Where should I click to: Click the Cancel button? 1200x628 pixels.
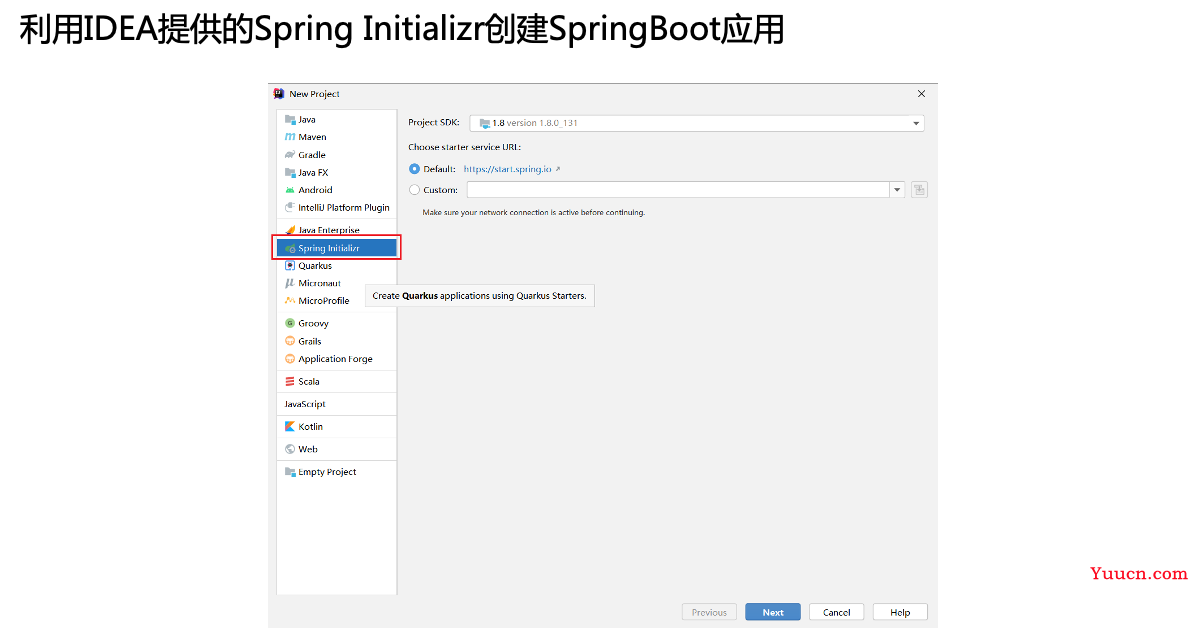click(837, 612)
